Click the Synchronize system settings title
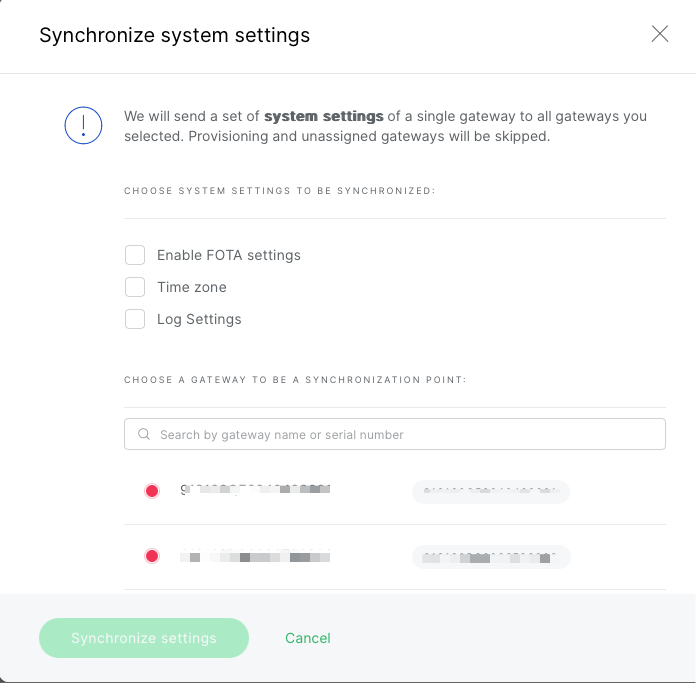The image size is (696, 683). (x=174, y=35)
